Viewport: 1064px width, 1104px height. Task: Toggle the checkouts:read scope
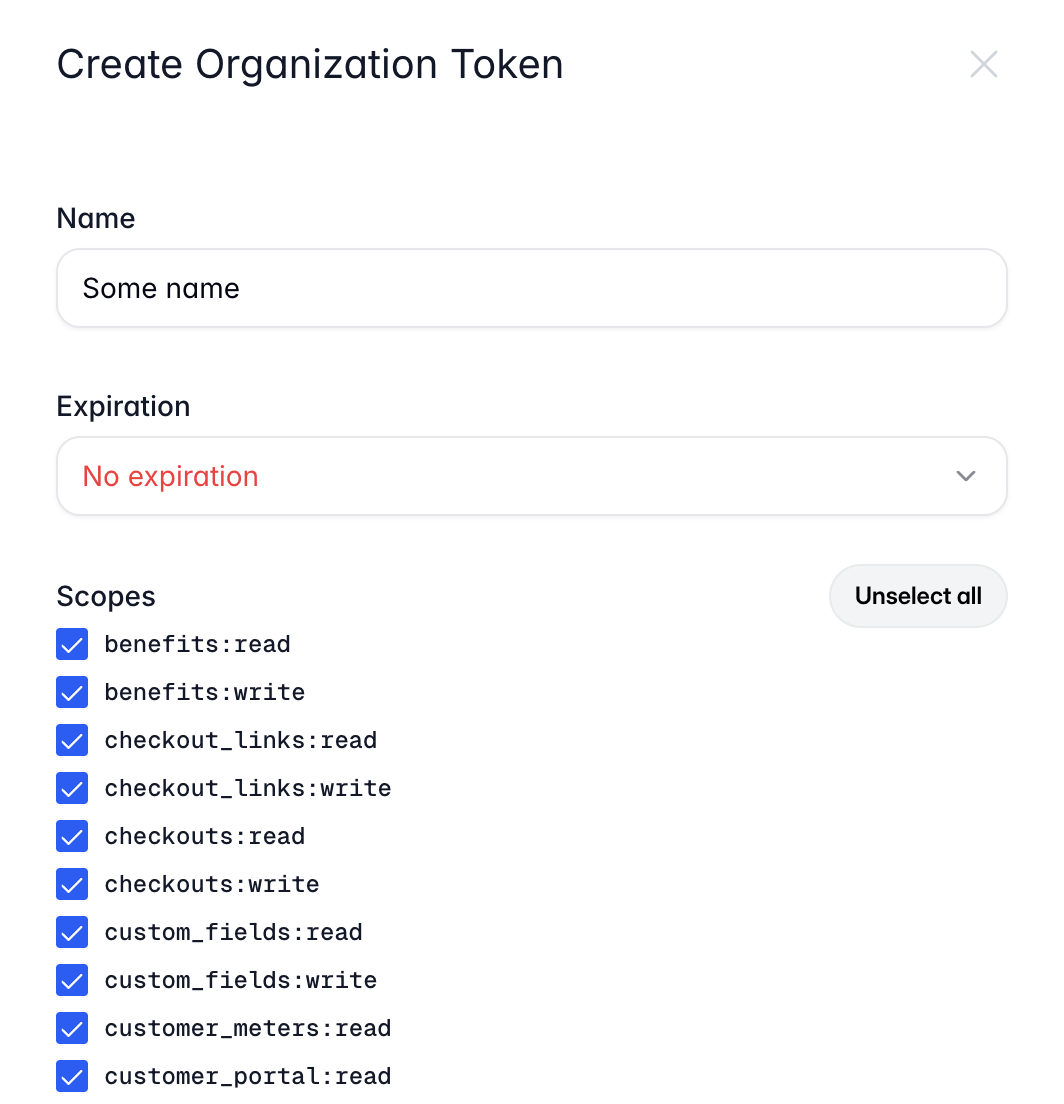coord(72,836)
